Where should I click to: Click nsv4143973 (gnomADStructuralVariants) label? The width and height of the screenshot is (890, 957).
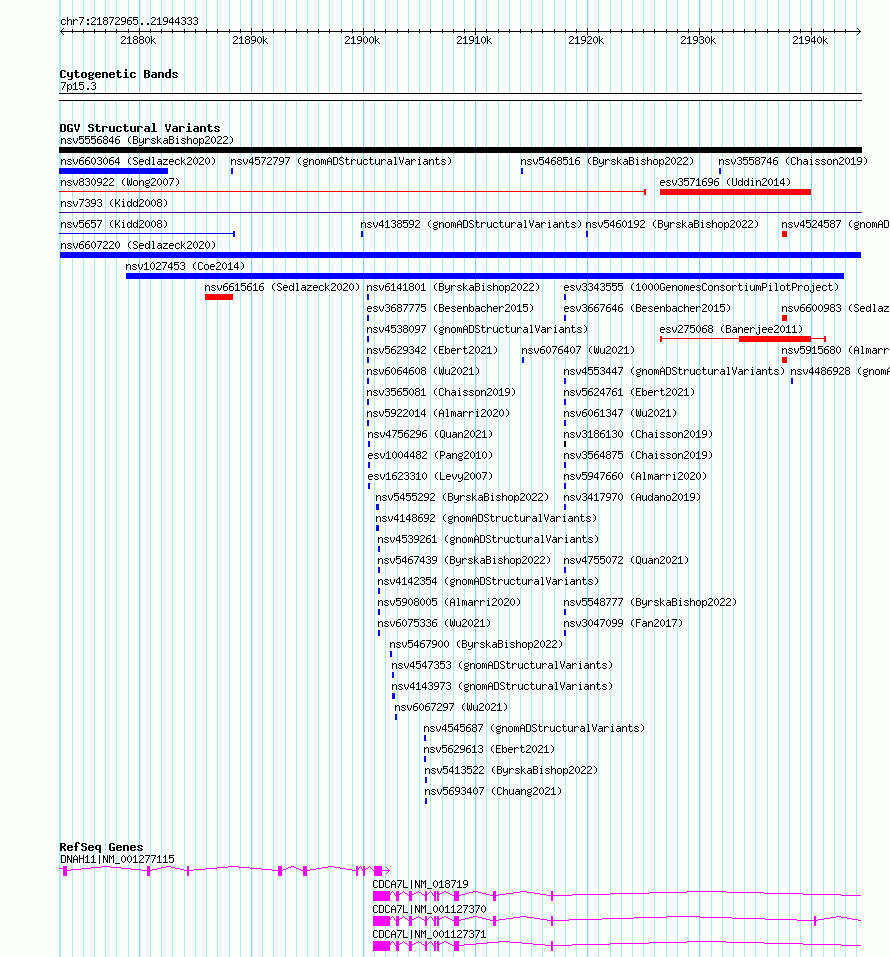point(502,686)
